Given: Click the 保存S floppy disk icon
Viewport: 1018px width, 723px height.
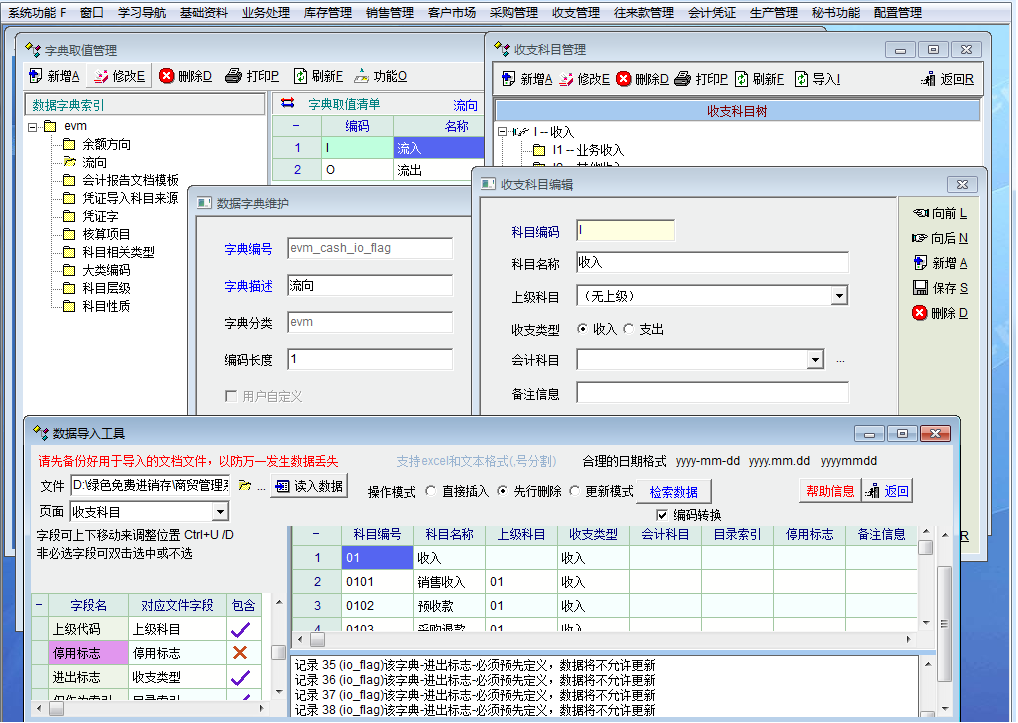Looking at the screenshot, I should [x=920, y=288].
